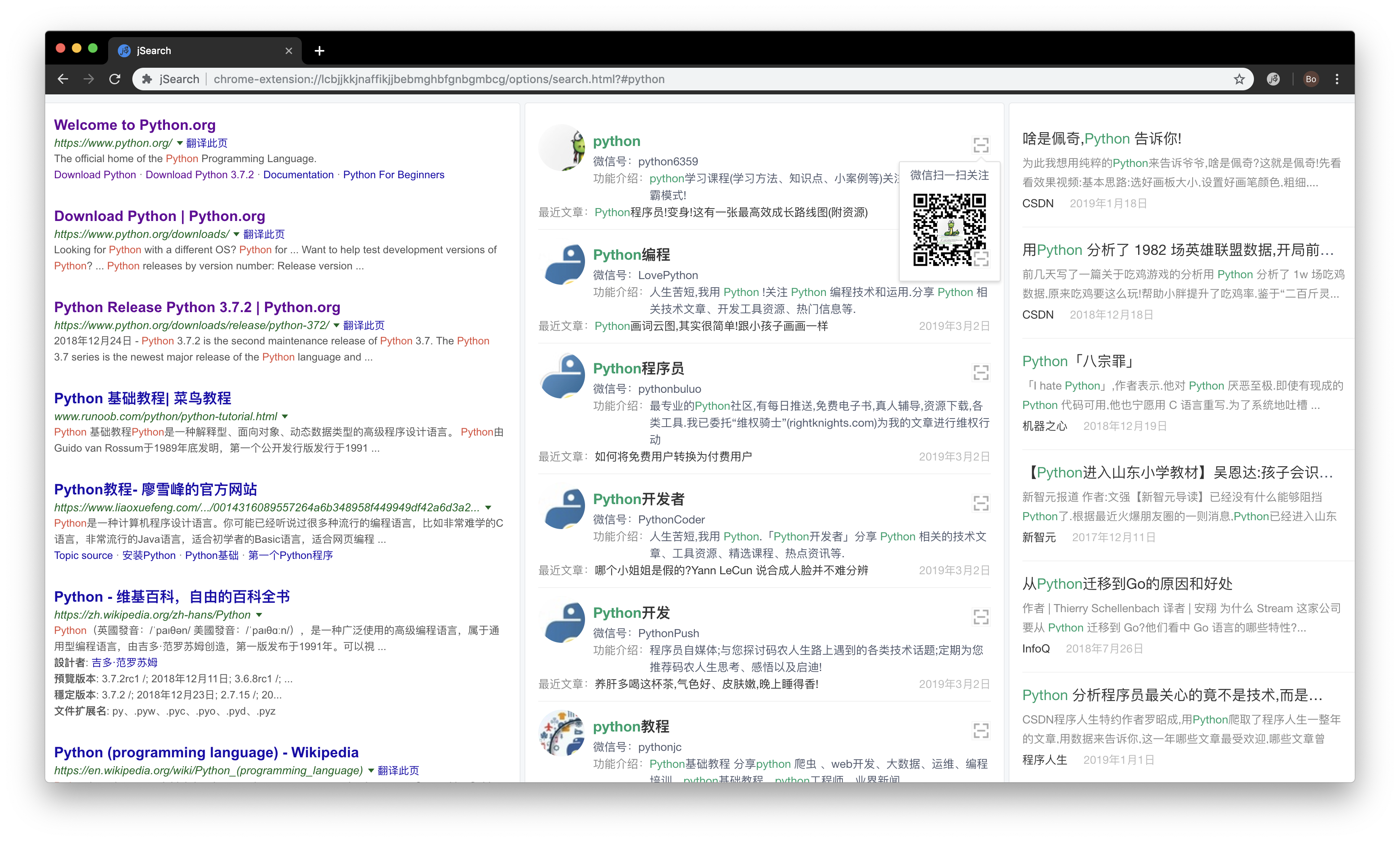Screen dimensions: 1400x842
Task: Open recent article 如何将免费用户转换为付费用户
Action: tap(673, 457)
